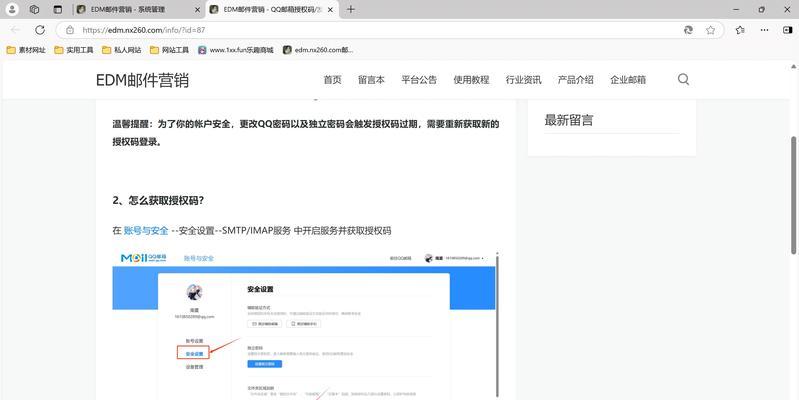Reload the current page
Image resolution: width=799 pixels, height=400 pixels.
click(40, 30)
